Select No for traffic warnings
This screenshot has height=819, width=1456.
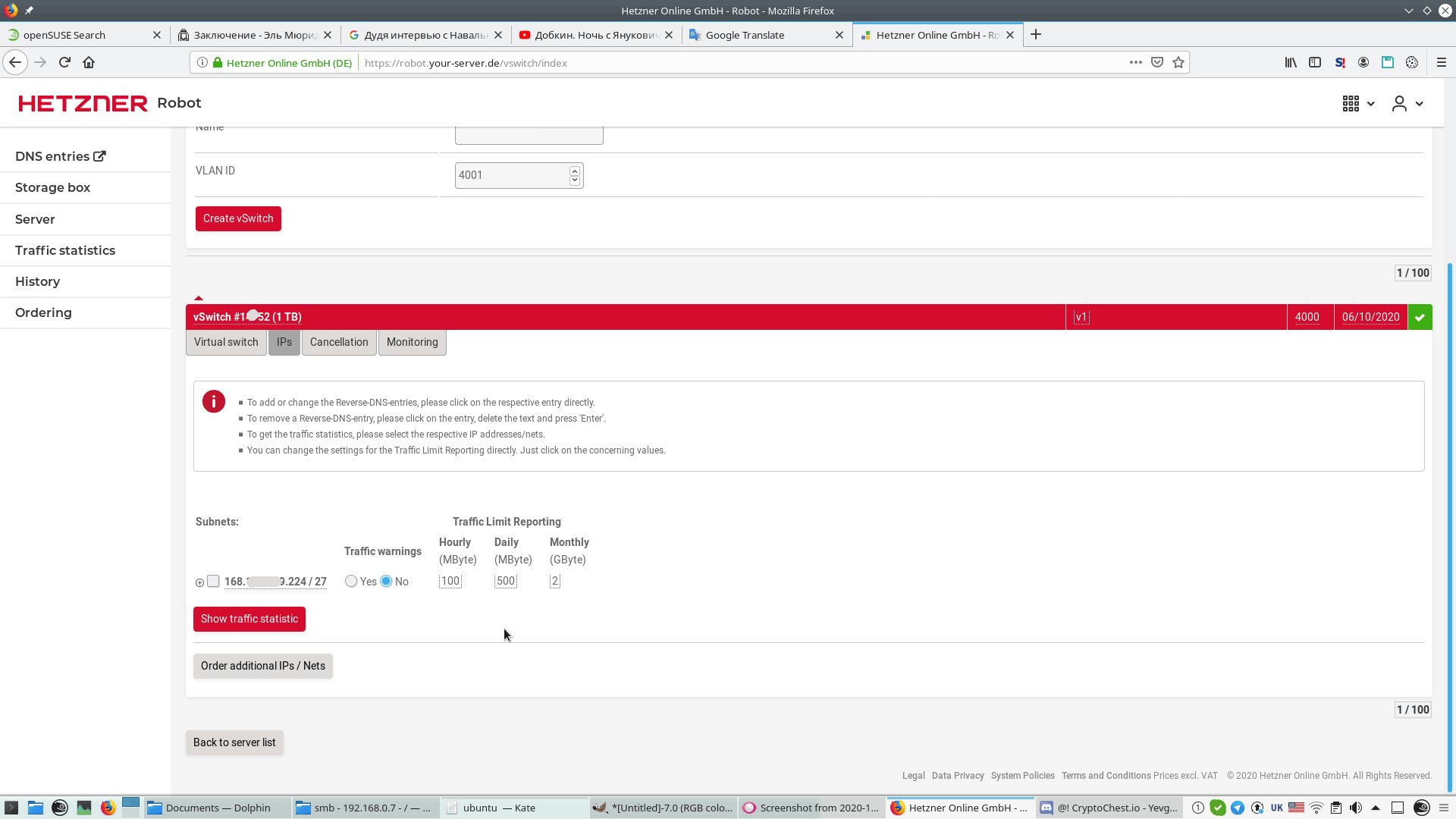(387, 582)
